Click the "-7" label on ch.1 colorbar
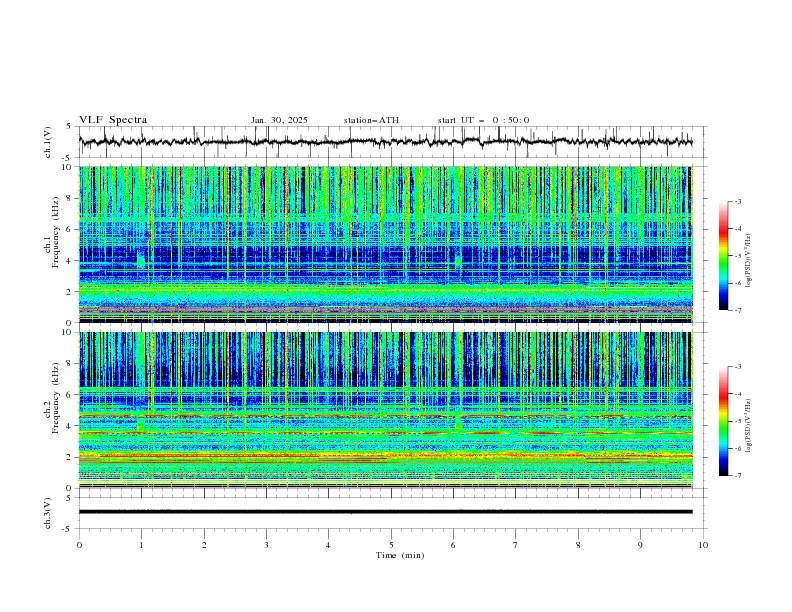The width and height of the screenshot is (792, 612). pyautogui.click(x=737, y=310)
